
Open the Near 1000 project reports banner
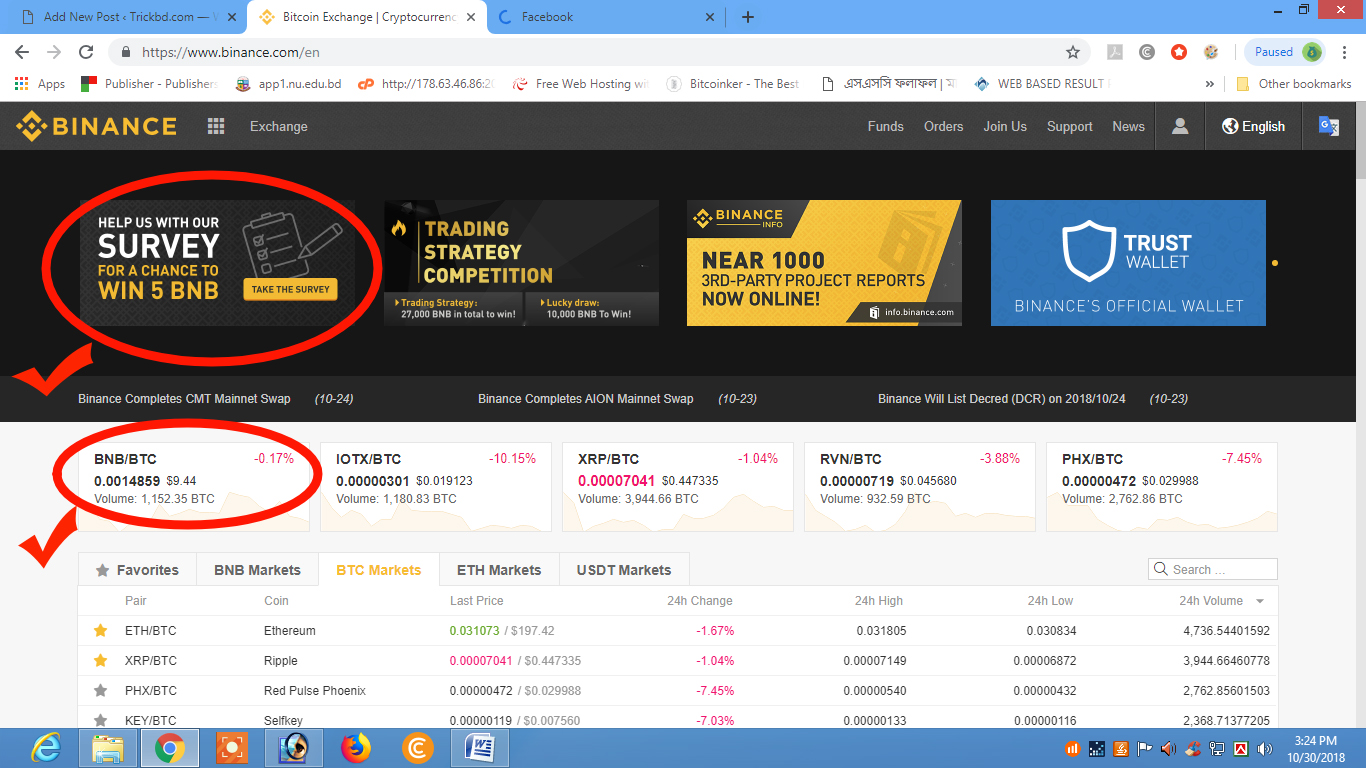click(824, 263)
